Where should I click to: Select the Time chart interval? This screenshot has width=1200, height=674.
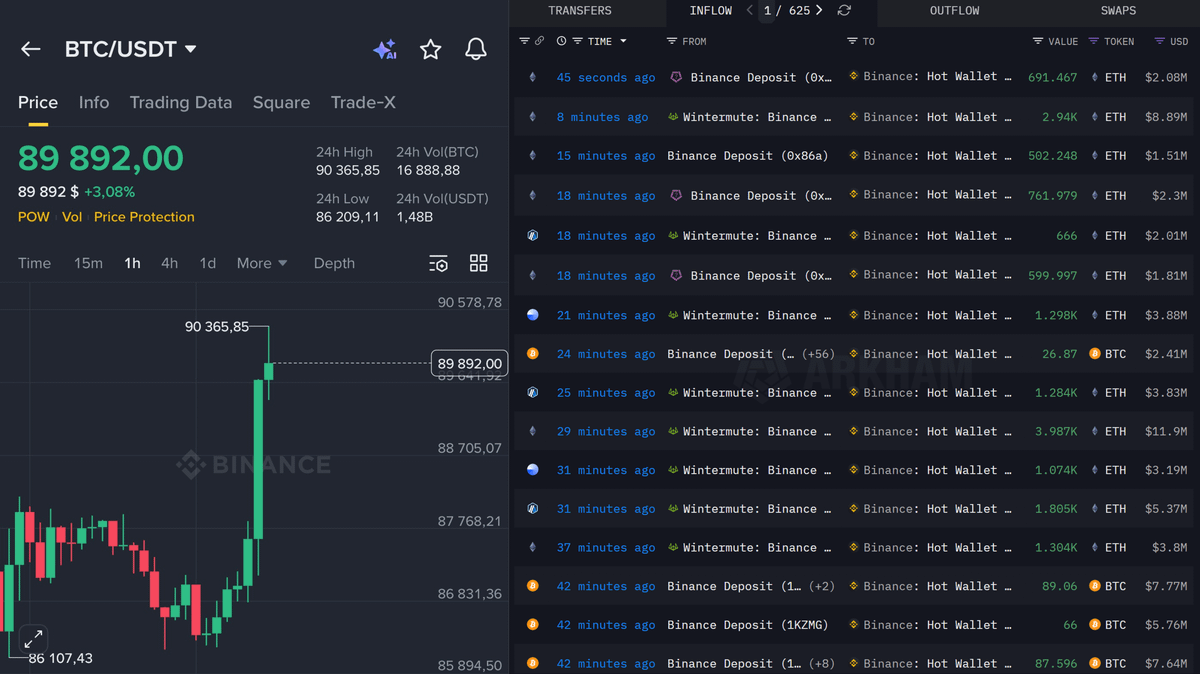[x=34, y=263]
